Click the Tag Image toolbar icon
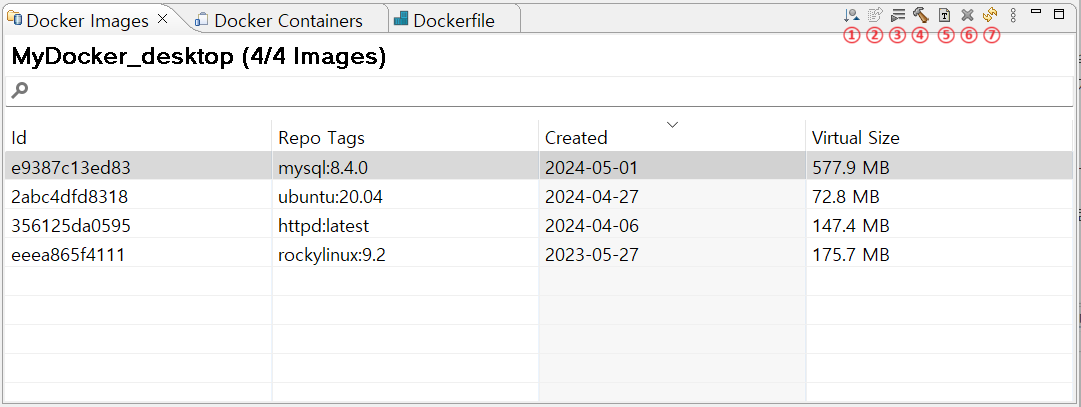The height and width of the screenshot is (407, 1081). click(x=944, y=16)
